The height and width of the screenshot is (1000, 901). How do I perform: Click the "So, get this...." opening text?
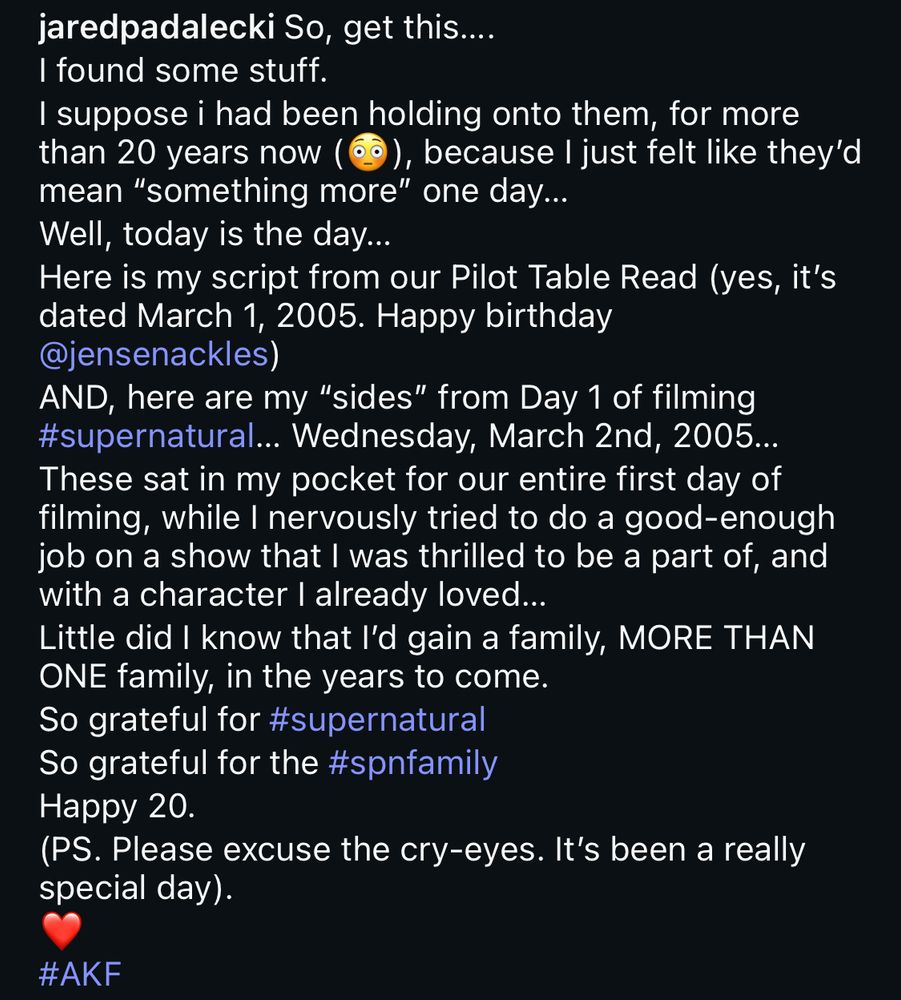[x=389, y=29]
